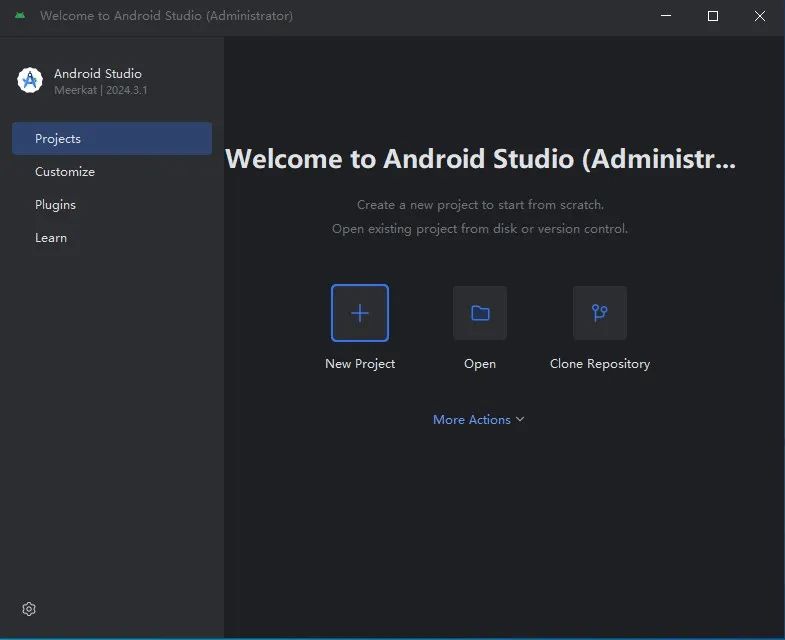The image size is (785, 640).
Task: Go to the Learn tab
Action: (x=112, y=238)
